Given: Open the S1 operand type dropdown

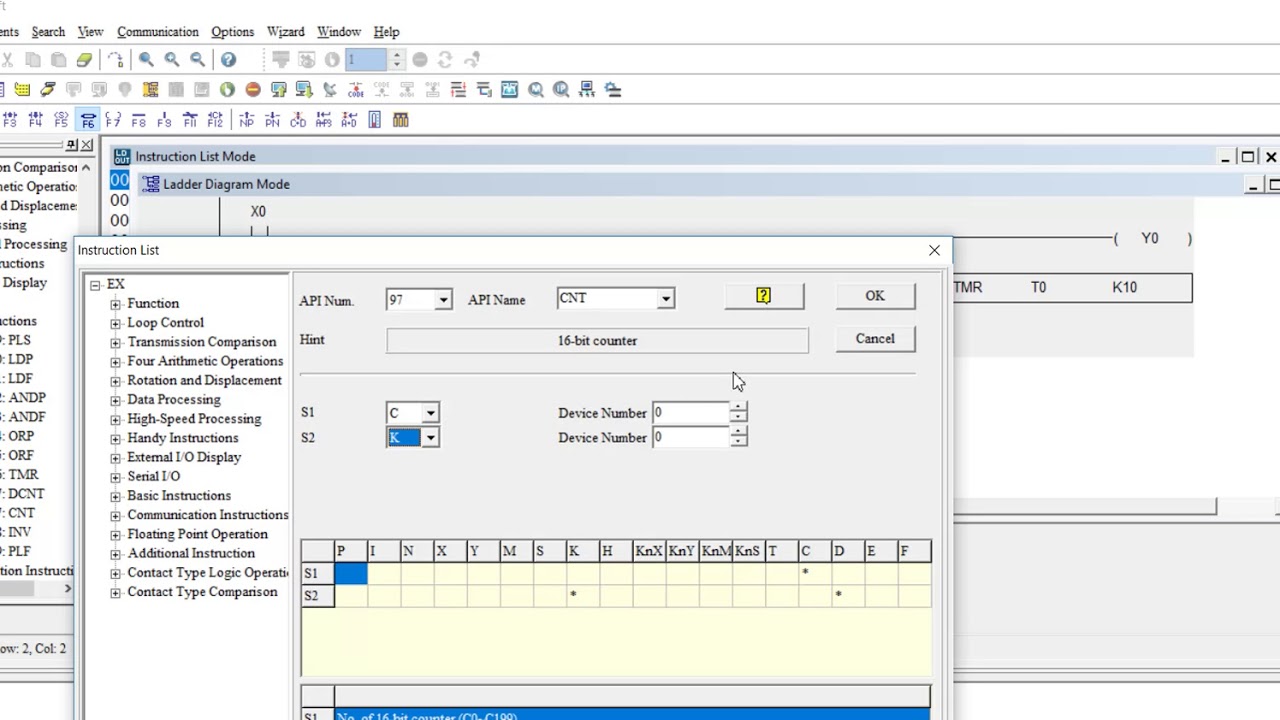Looking at the screenshot, I should pos(430,413).
